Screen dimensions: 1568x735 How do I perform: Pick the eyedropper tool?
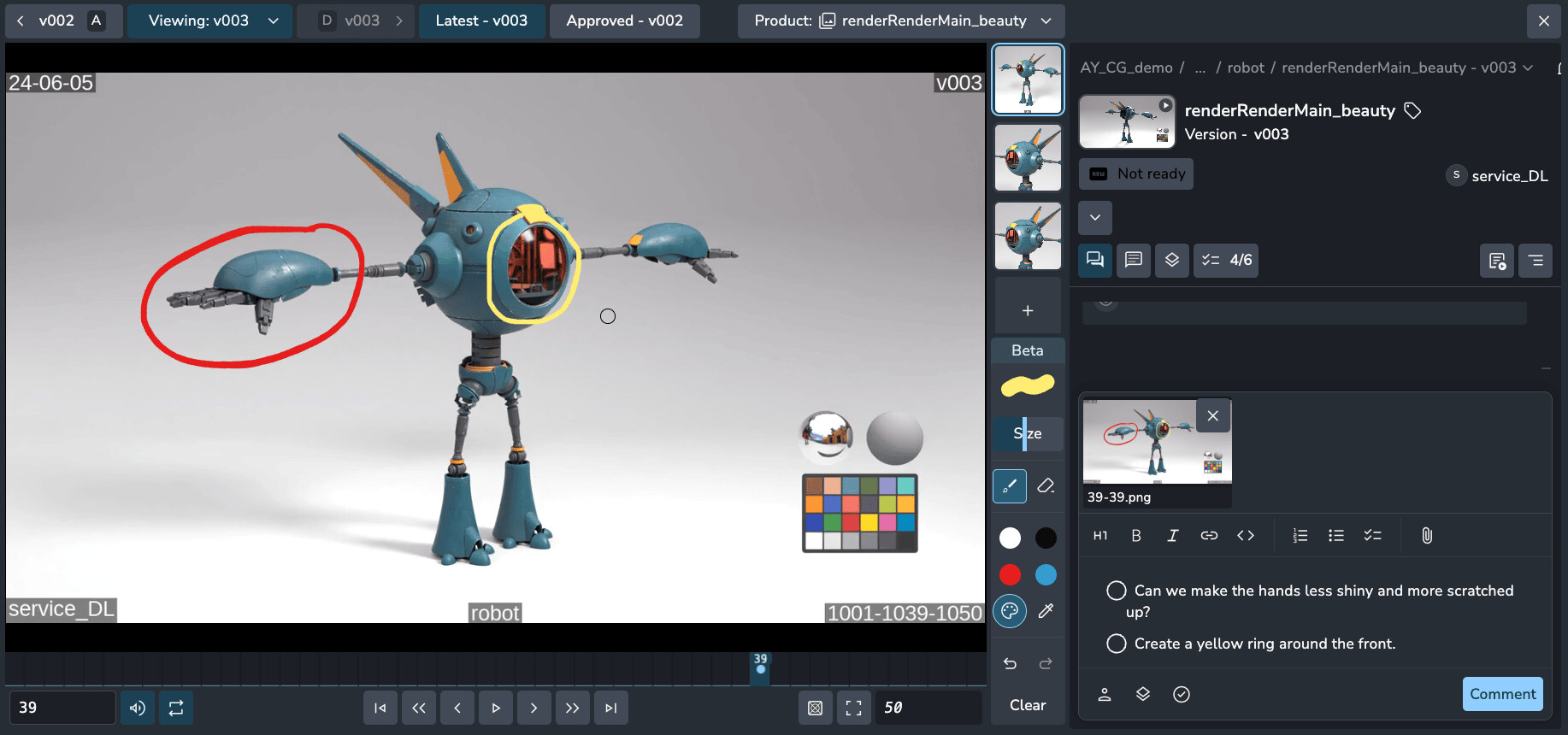pyautogui.click(x=1046, y=611)
